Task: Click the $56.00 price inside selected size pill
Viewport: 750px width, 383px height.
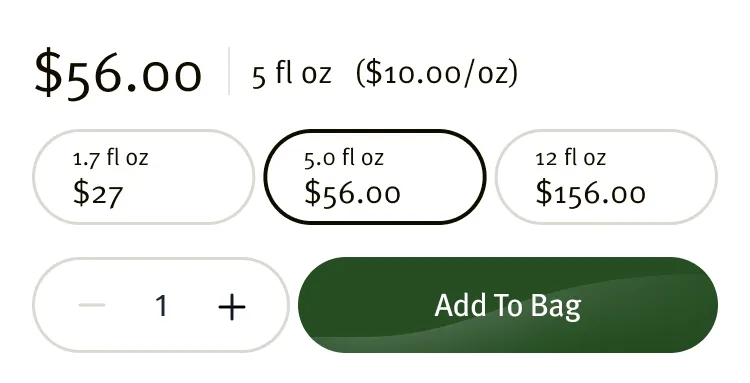Action: tap(353, 193)
